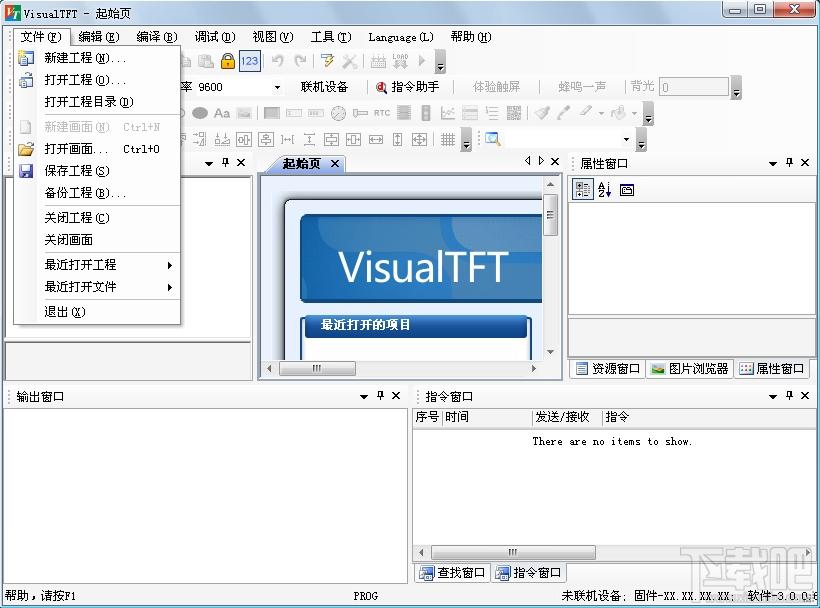The width and height of the screenshot is (820, 608).
Task: Choose 打开画面 from the File menu
Action: [x=98, y=149]
